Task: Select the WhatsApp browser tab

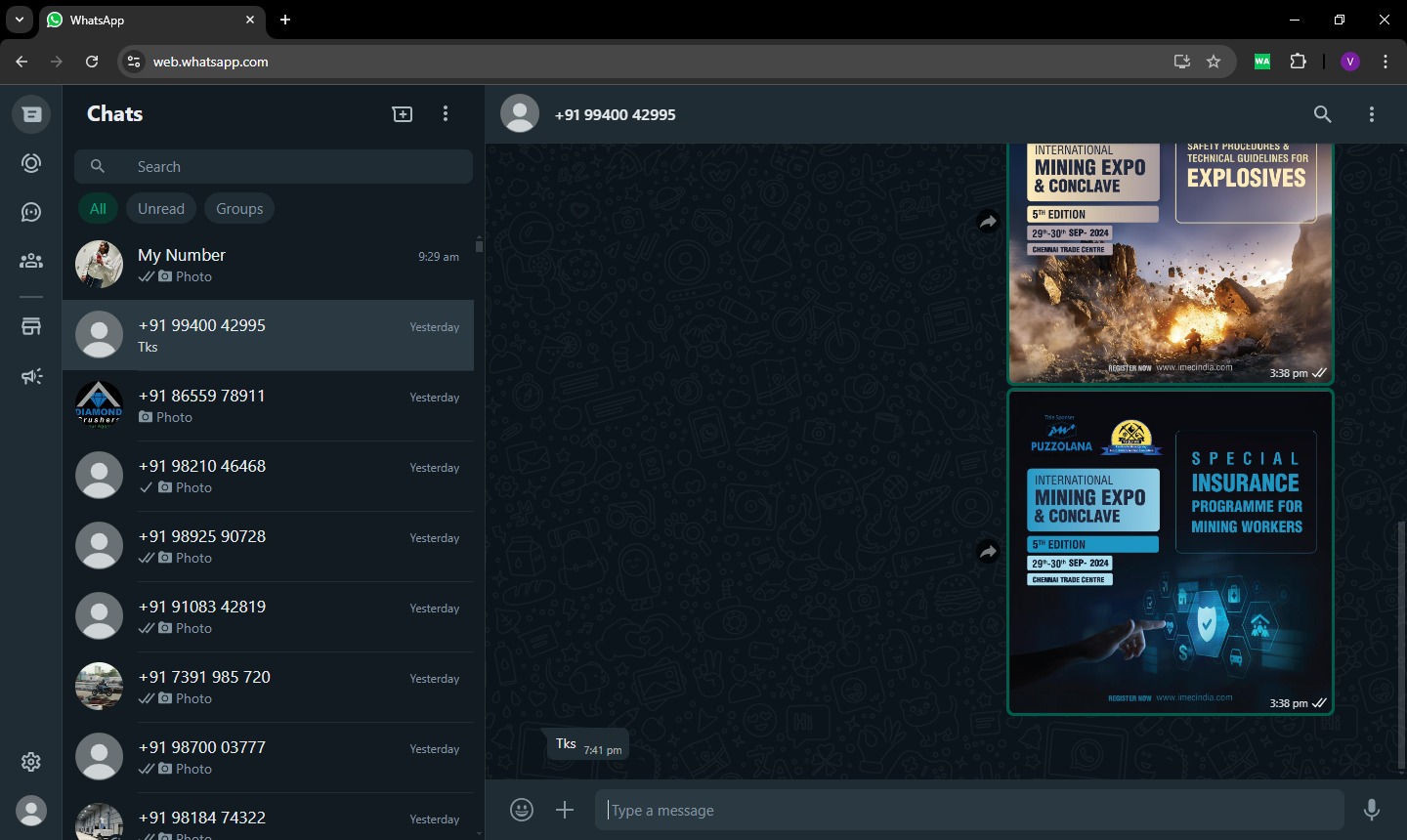Action: [x=152, y=20]
